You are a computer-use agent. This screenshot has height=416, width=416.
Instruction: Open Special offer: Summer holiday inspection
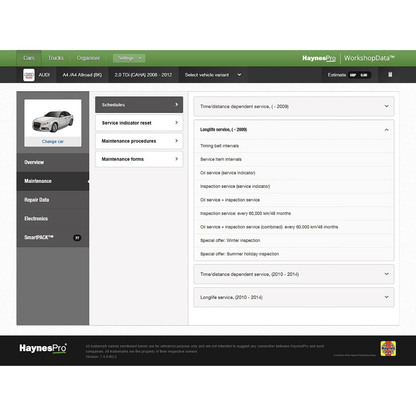tap(294, 254)
